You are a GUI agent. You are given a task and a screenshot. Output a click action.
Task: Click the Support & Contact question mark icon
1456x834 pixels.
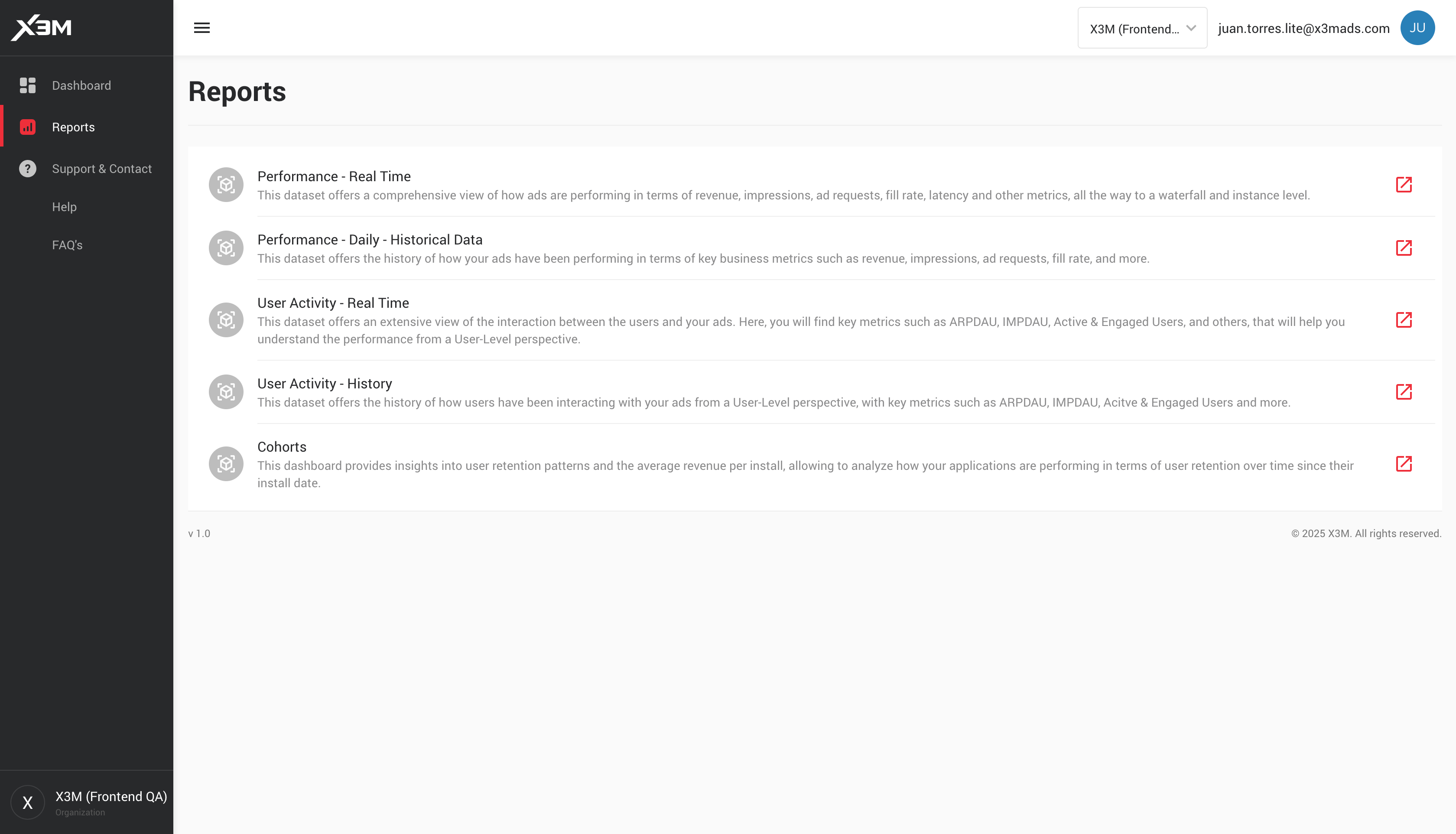click(27, 168)
